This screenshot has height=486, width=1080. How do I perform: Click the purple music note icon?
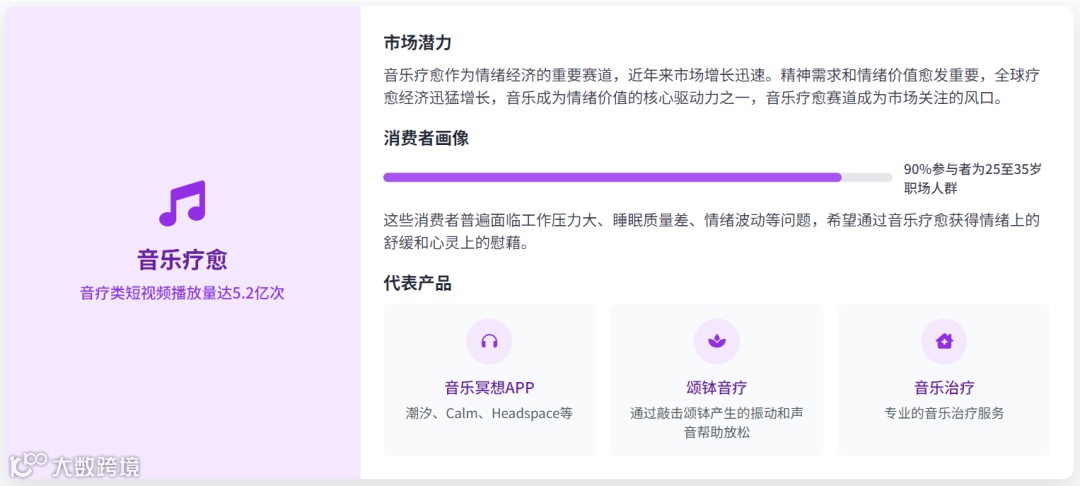pos(182,203)
